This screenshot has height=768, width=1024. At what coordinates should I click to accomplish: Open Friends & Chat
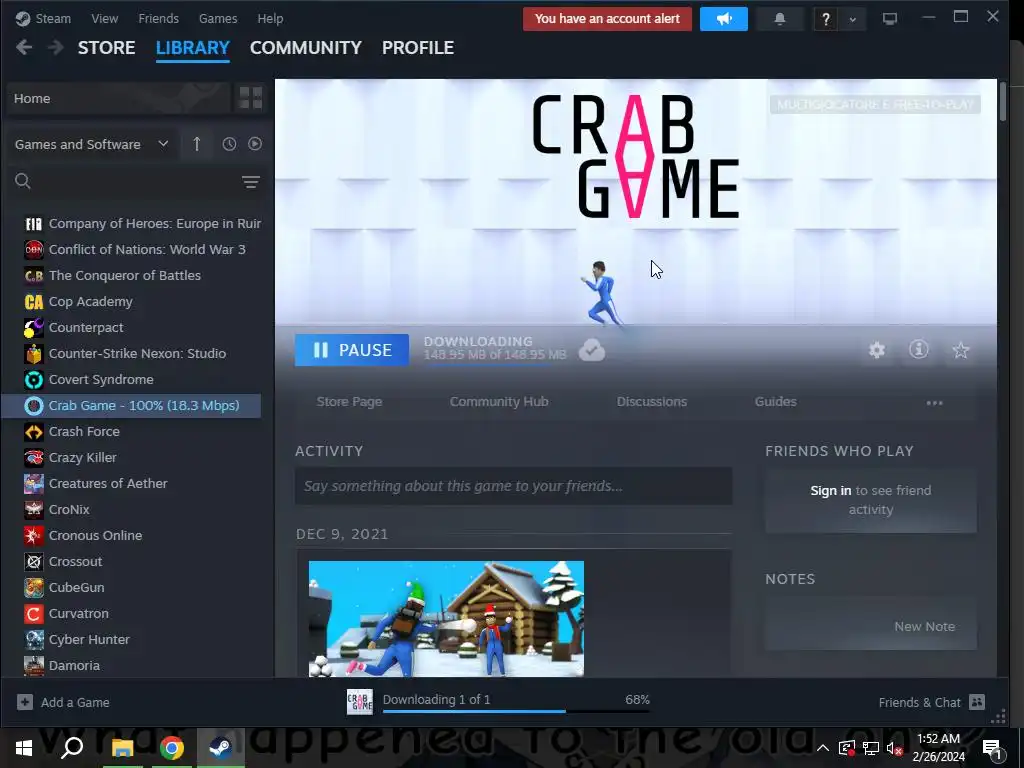[931, 702]
